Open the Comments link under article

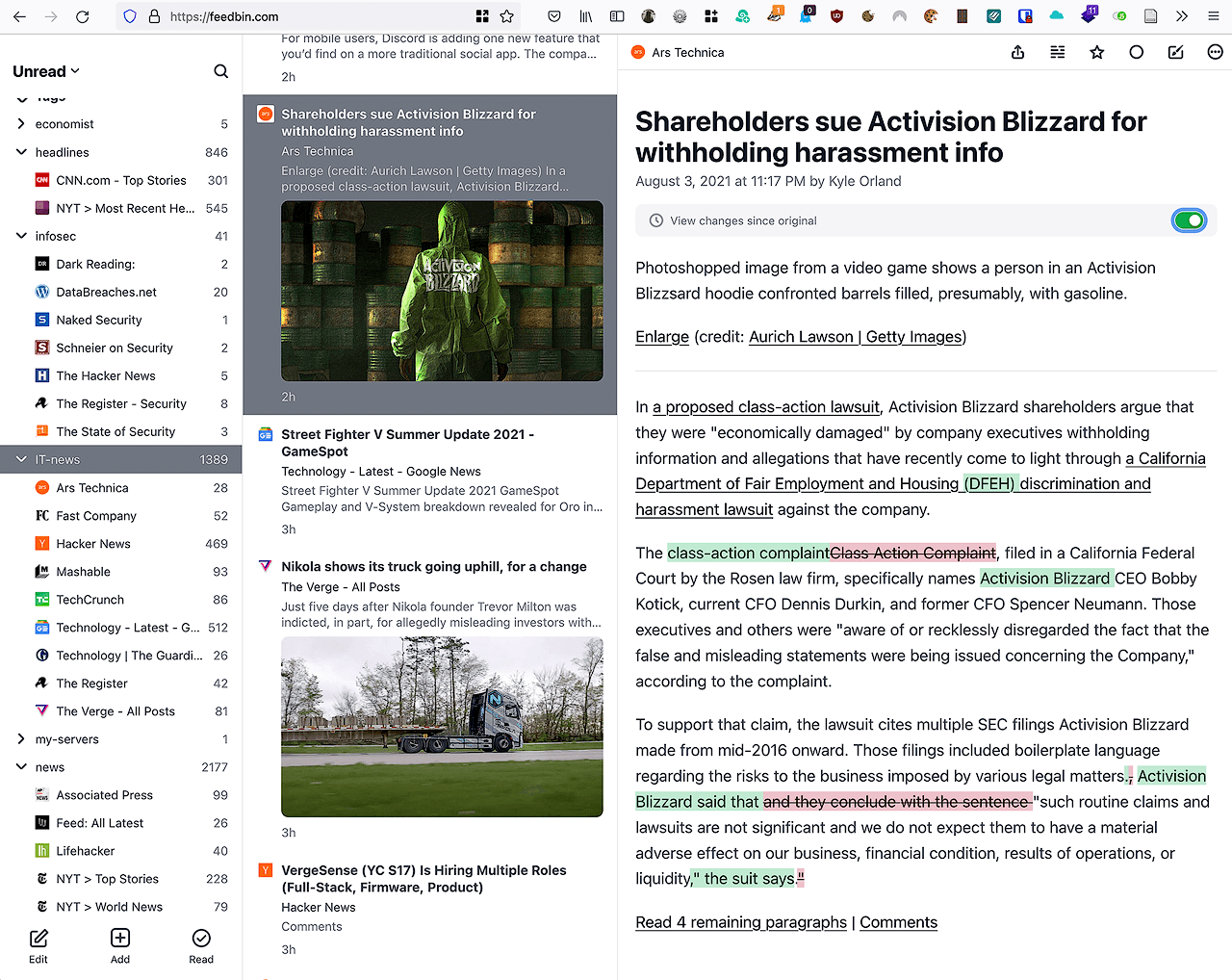(898, 922)
